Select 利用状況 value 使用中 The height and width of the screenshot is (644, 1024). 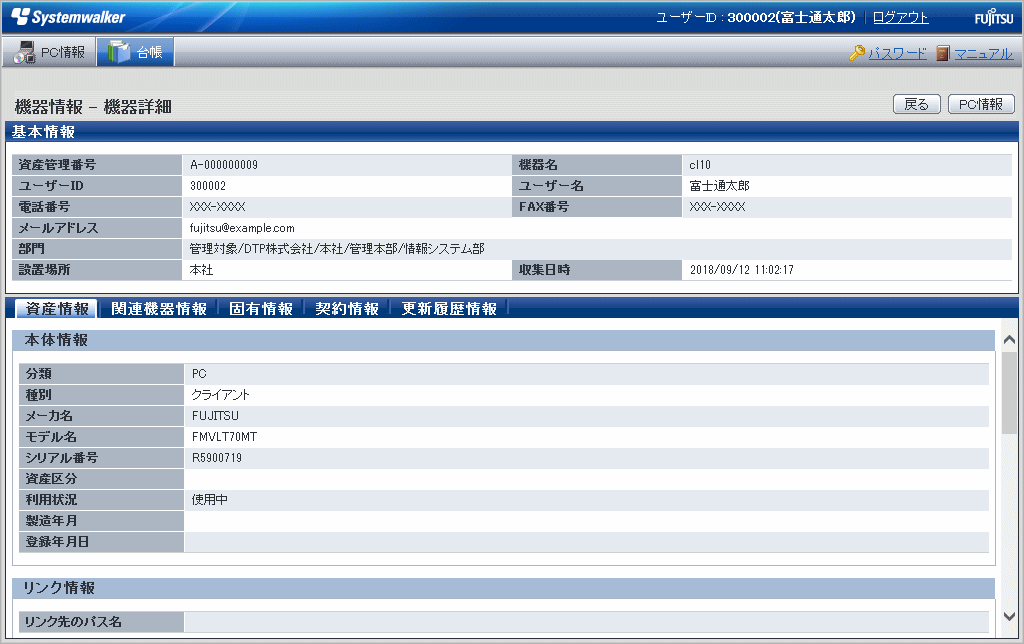pos(210,500)
